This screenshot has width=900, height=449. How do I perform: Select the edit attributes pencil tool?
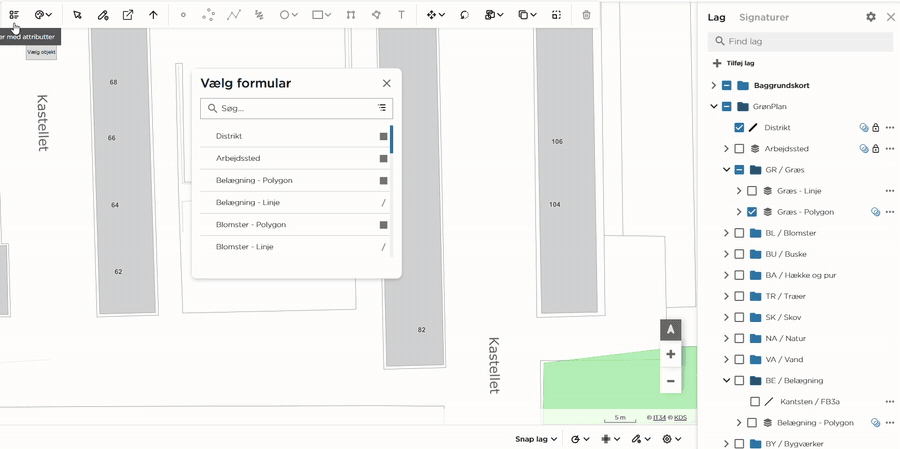pos(103,15)
